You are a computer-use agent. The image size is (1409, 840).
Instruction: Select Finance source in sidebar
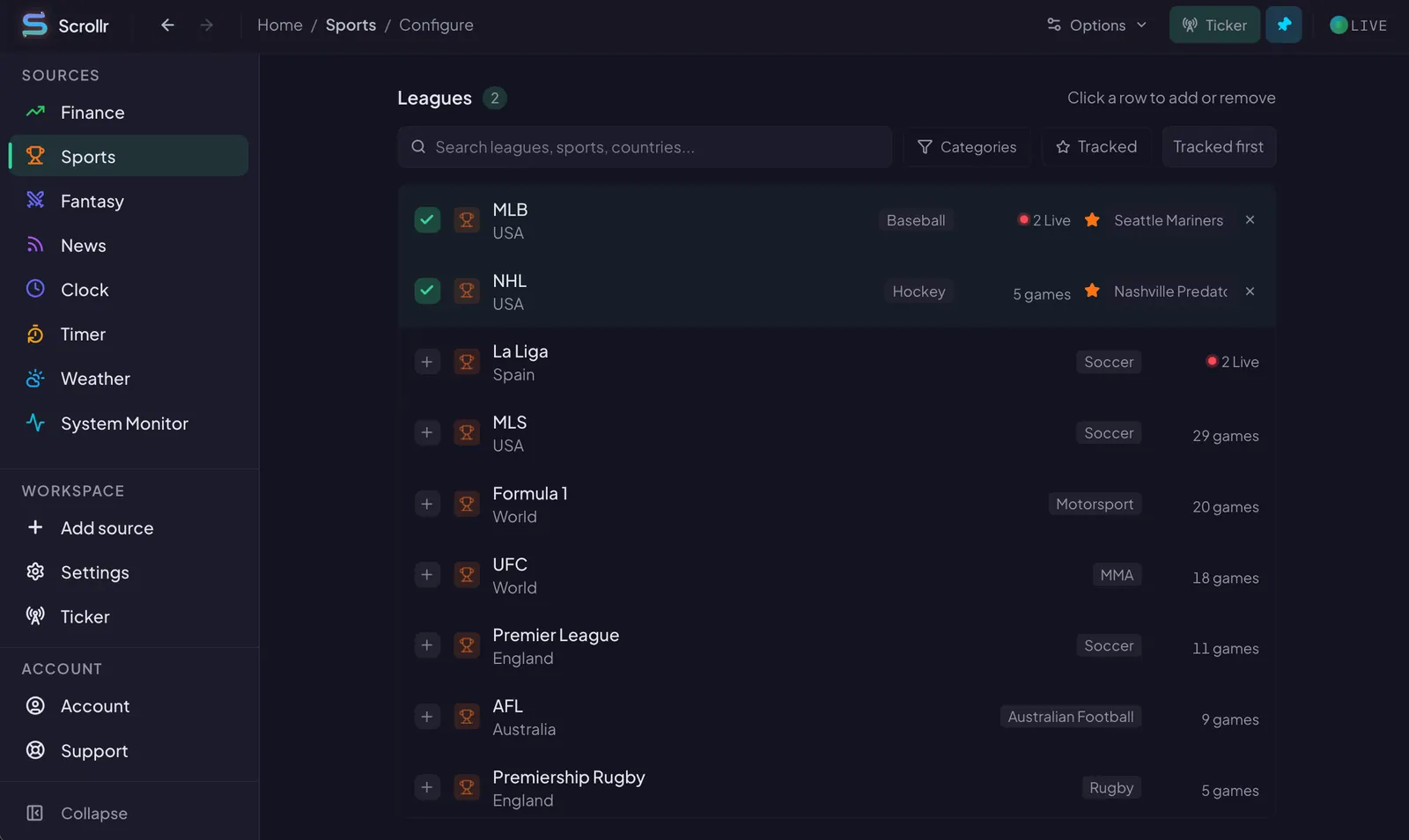[x=129, y=113]
